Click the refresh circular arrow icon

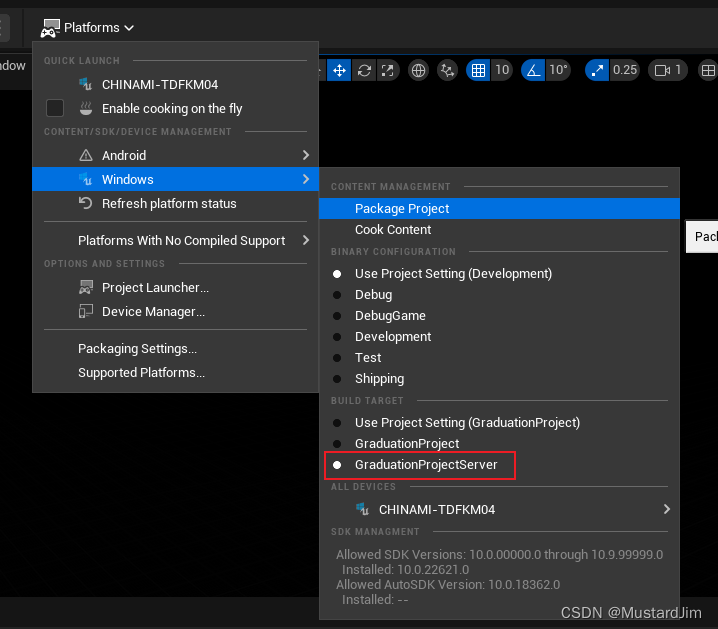click(86, 203)
